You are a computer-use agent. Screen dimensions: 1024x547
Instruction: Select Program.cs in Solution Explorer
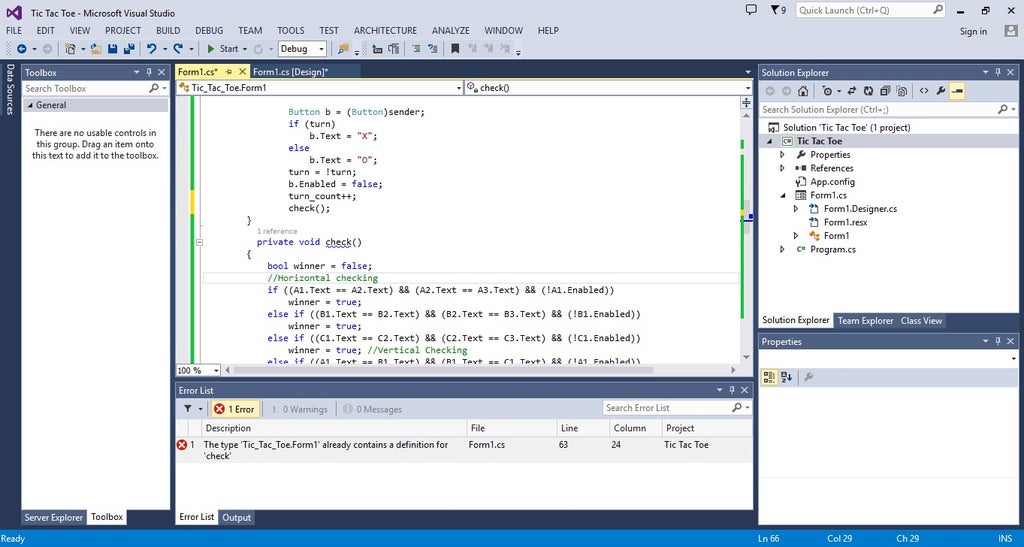pyautogui.click(x=832, y=249)
